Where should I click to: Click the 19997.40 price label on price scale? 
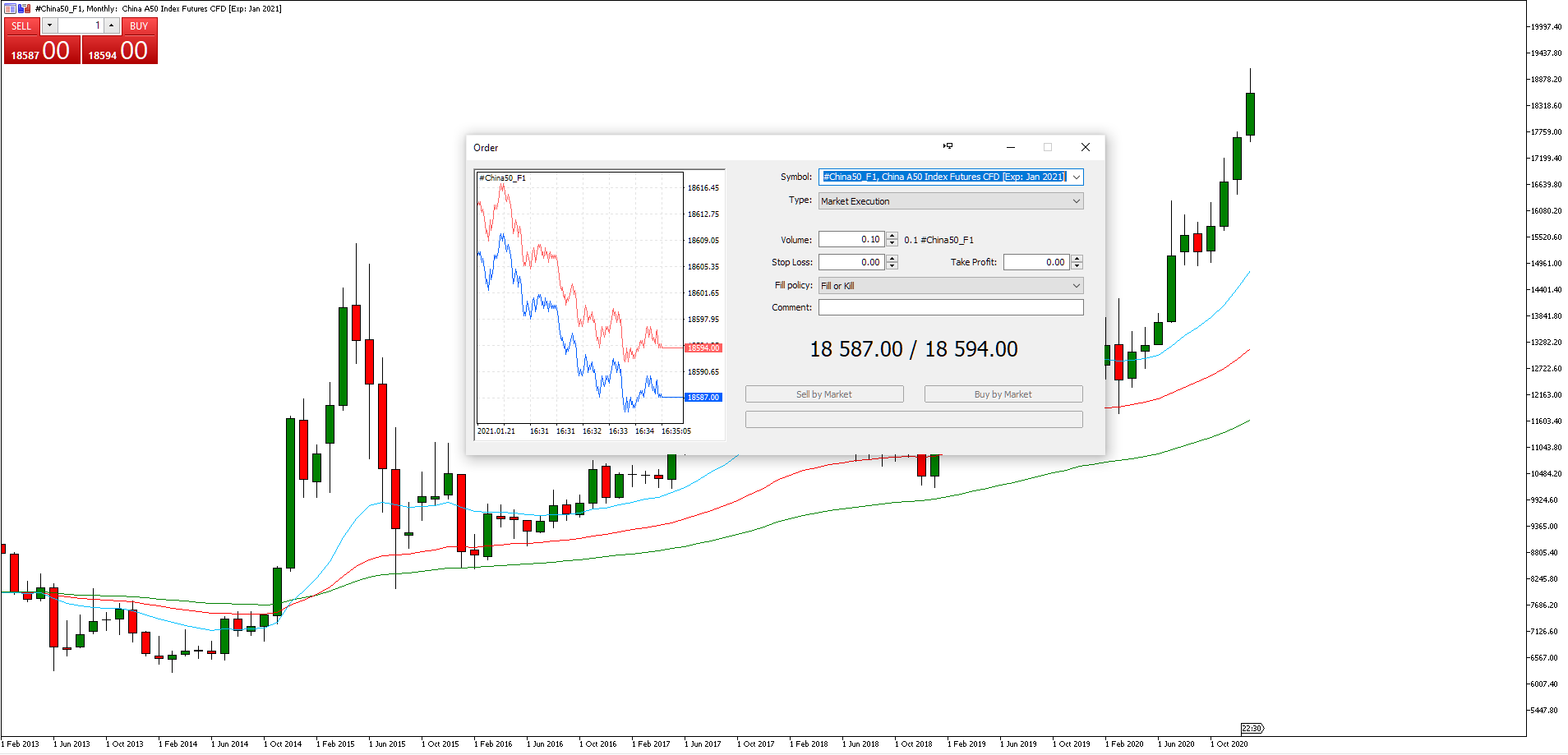click(x=1546, y=27)
